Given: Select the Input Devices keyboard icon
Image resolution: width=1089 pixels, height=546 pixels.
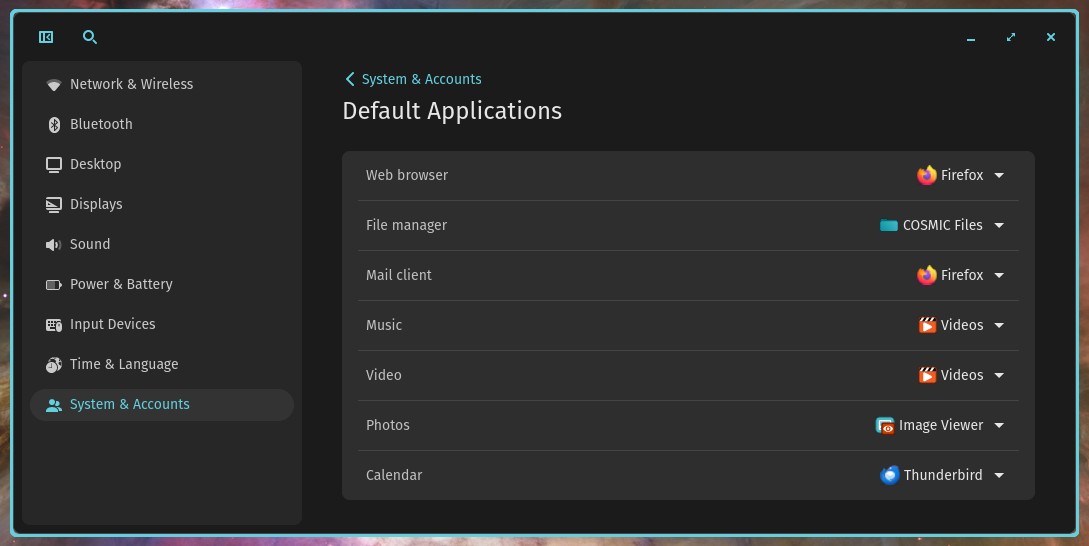Looking at the screenshot, I should click(x=53, y=324).
